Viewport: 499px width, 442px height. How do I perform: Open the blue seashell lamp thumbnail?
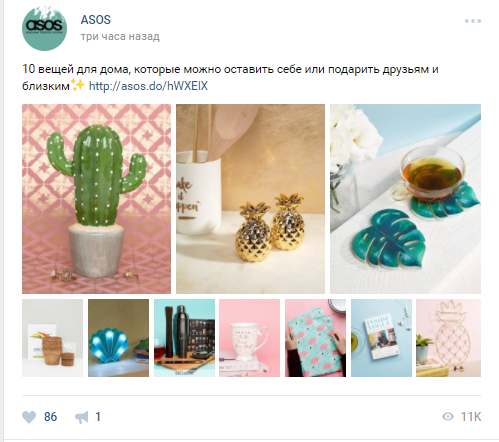pos(118,338)
